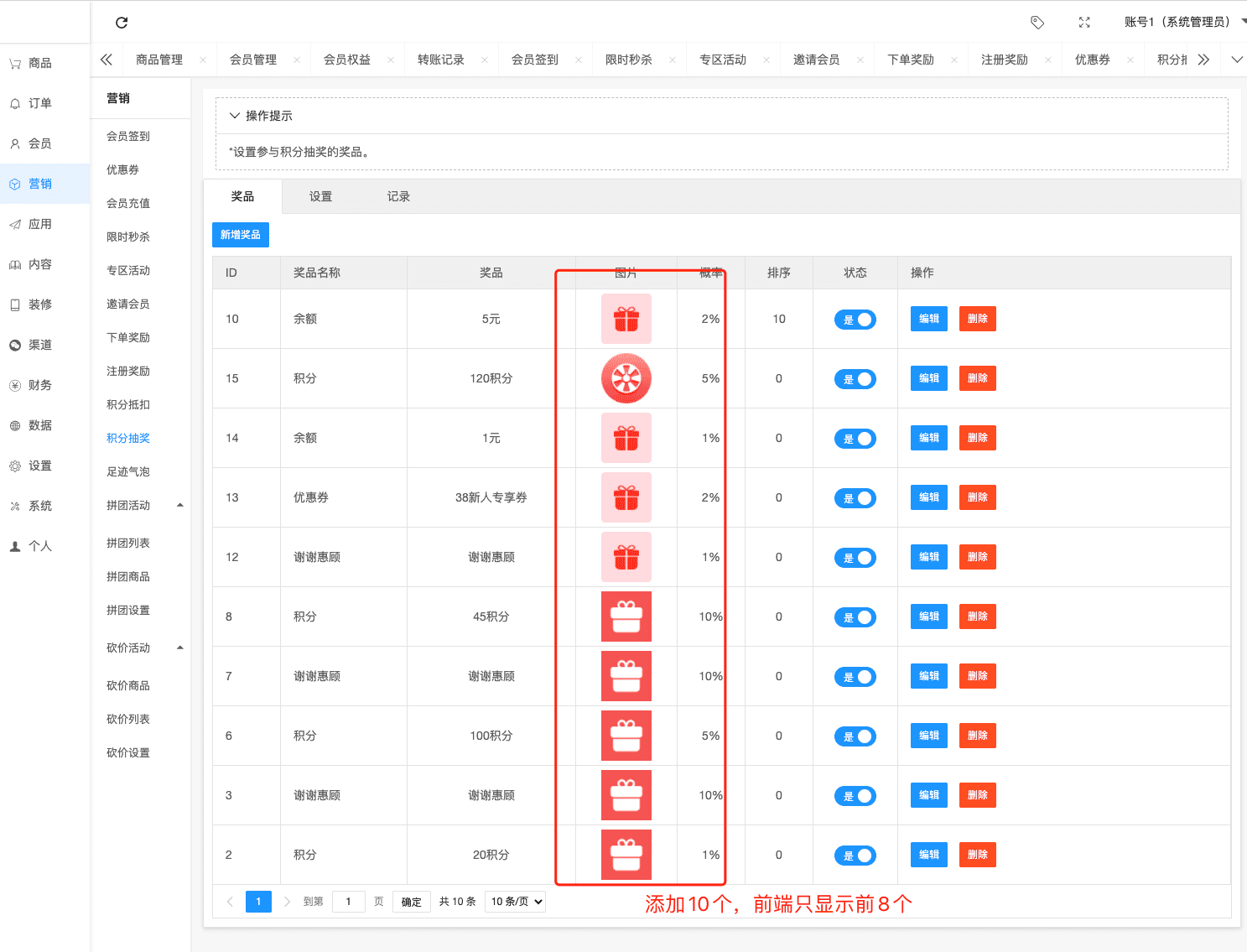Delete the 120积分 prize row
This screenshot has width=1247, height=952.
(977, 378)
